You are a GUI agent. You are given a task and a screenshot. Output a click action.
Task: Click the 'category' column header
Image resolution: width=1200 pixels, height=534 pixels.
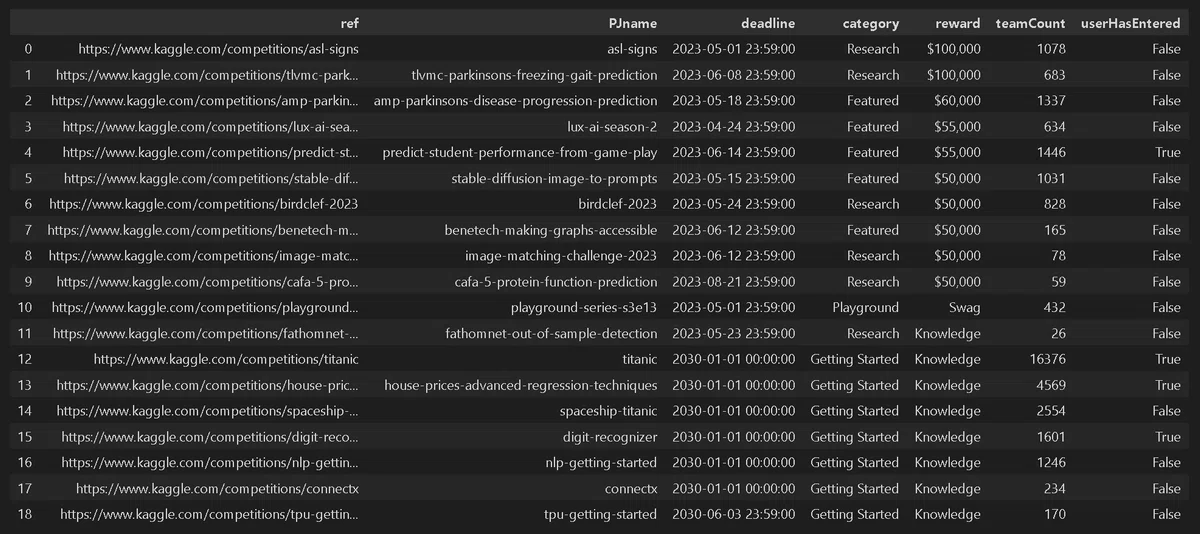pyautogui.click(x=871, y=23)
